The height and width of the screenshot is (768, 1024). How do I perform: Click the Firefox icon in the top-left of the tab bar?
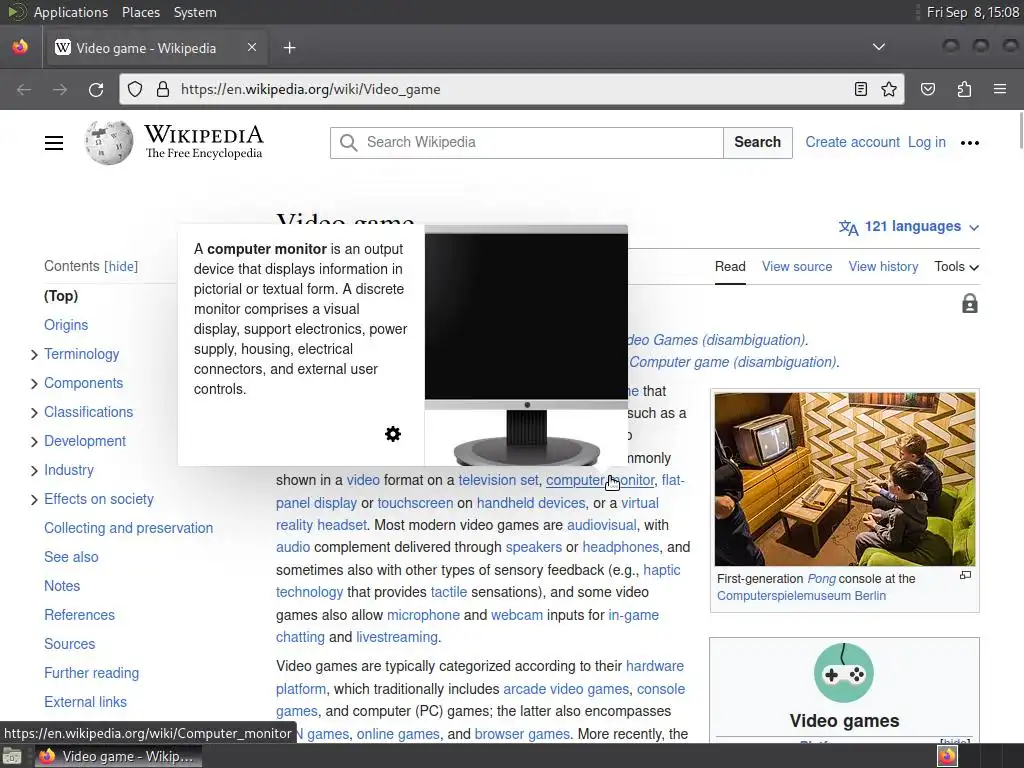coord(20,47)
